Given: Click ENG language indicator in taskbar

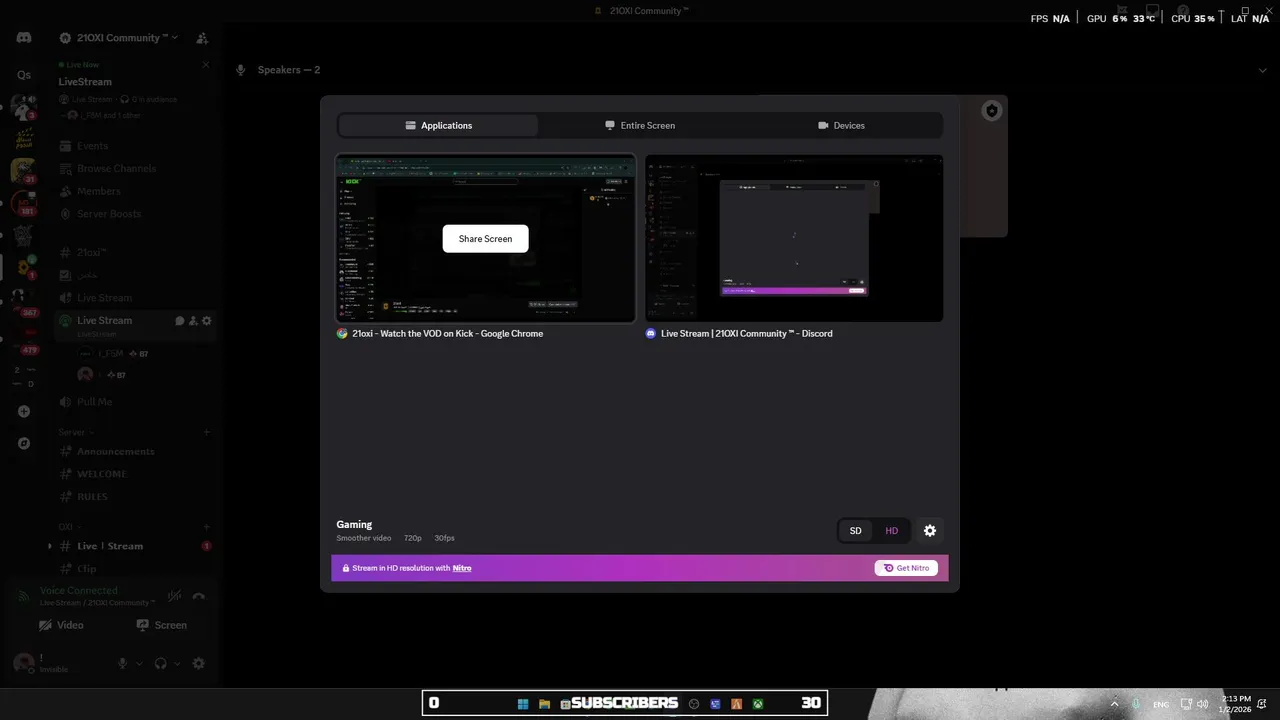Looking at the screenshot, I should click(1161, 705).
